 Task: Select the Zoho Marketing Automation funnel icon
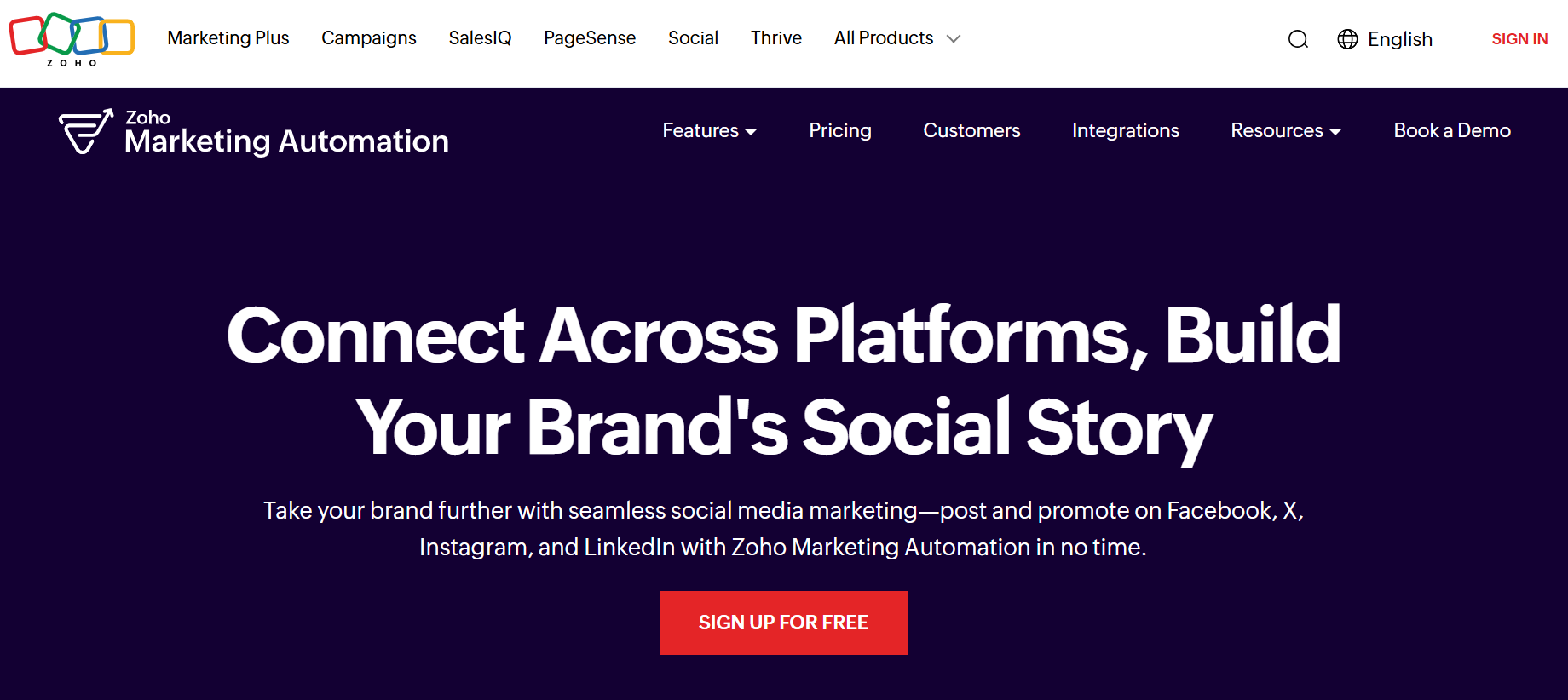[x=84, y=129]
